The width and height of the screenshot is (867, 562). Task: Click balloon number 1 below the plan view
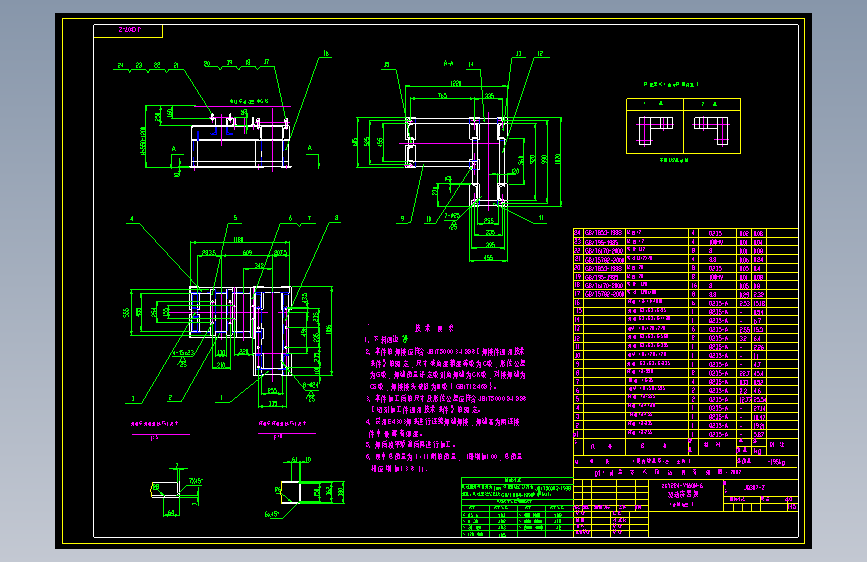[222, 398]
